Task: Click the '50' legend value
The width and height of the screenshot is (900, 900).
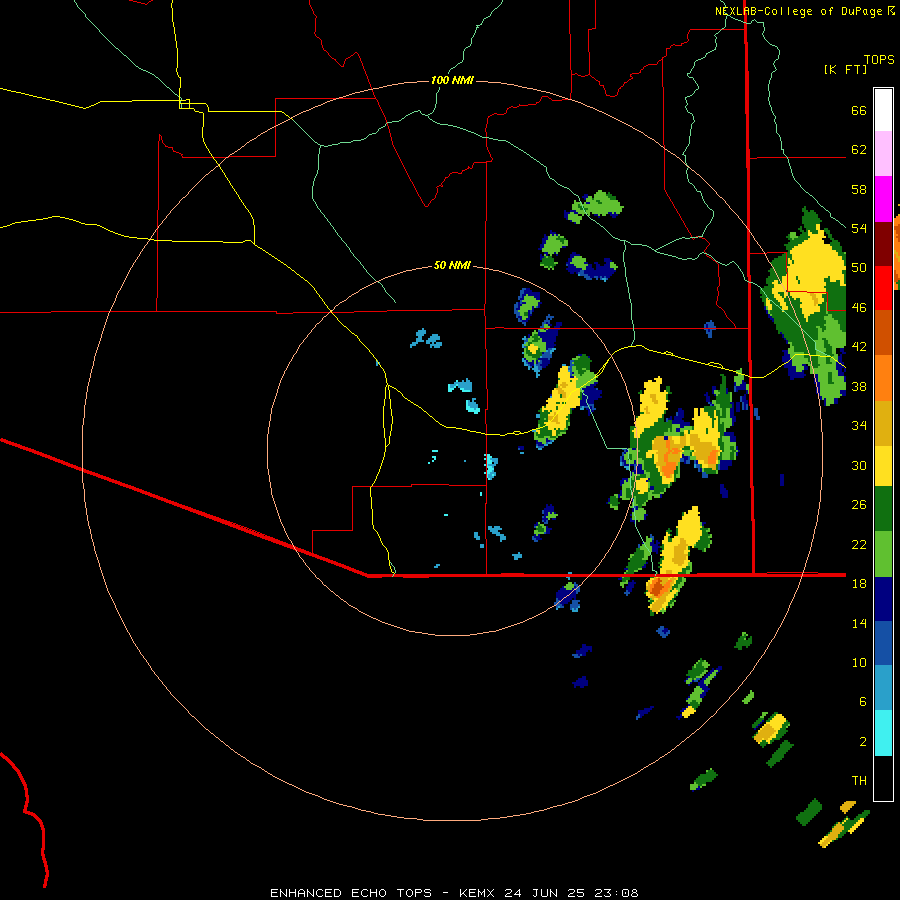Action: [859, 268]
